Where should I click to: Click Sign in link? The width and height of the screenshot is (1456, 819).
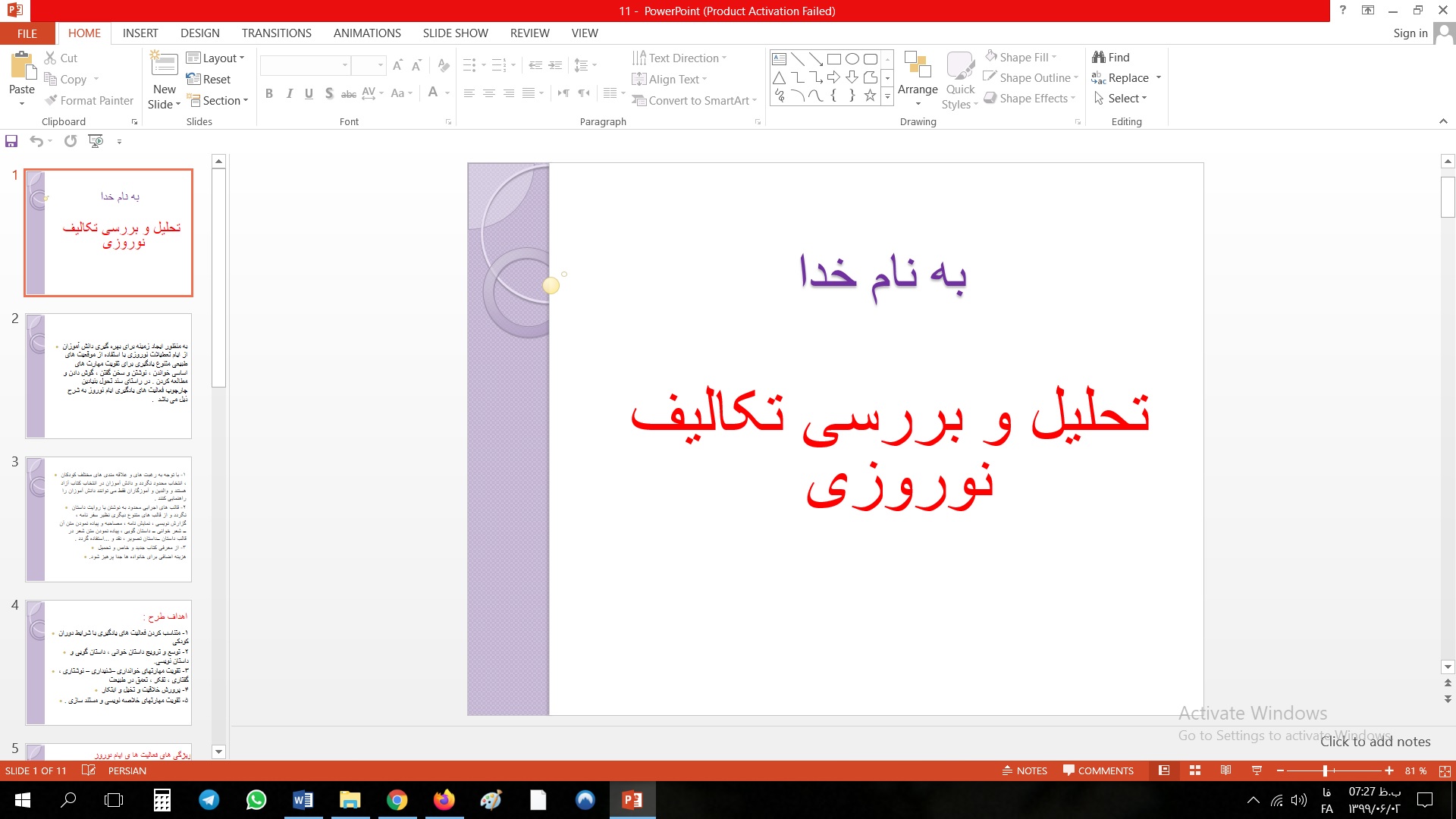(x=1410, y=33)
